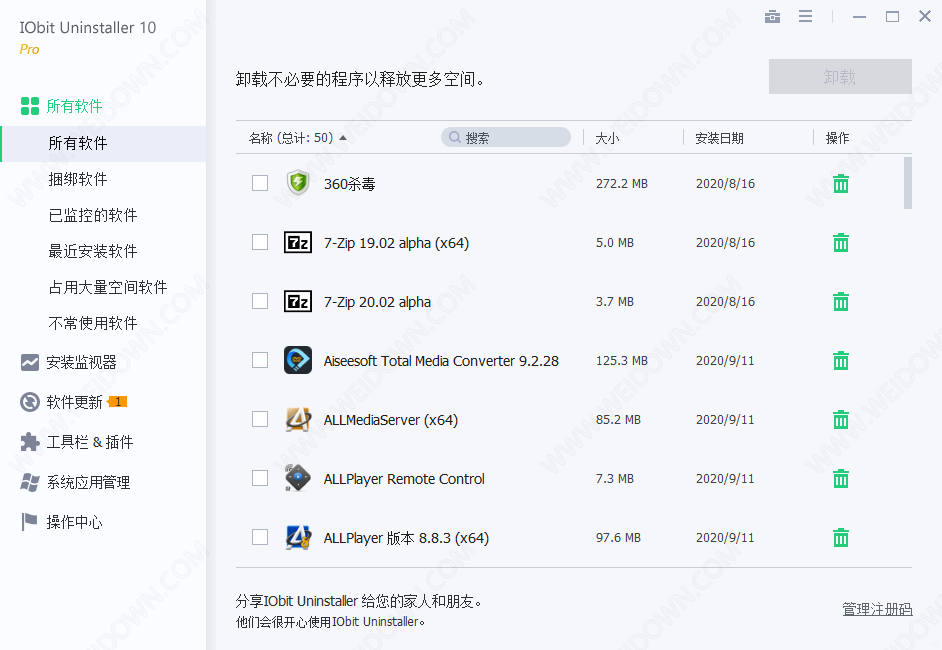Open the toolbox icon in title bar
942x650 pixels.
[772, 17]
